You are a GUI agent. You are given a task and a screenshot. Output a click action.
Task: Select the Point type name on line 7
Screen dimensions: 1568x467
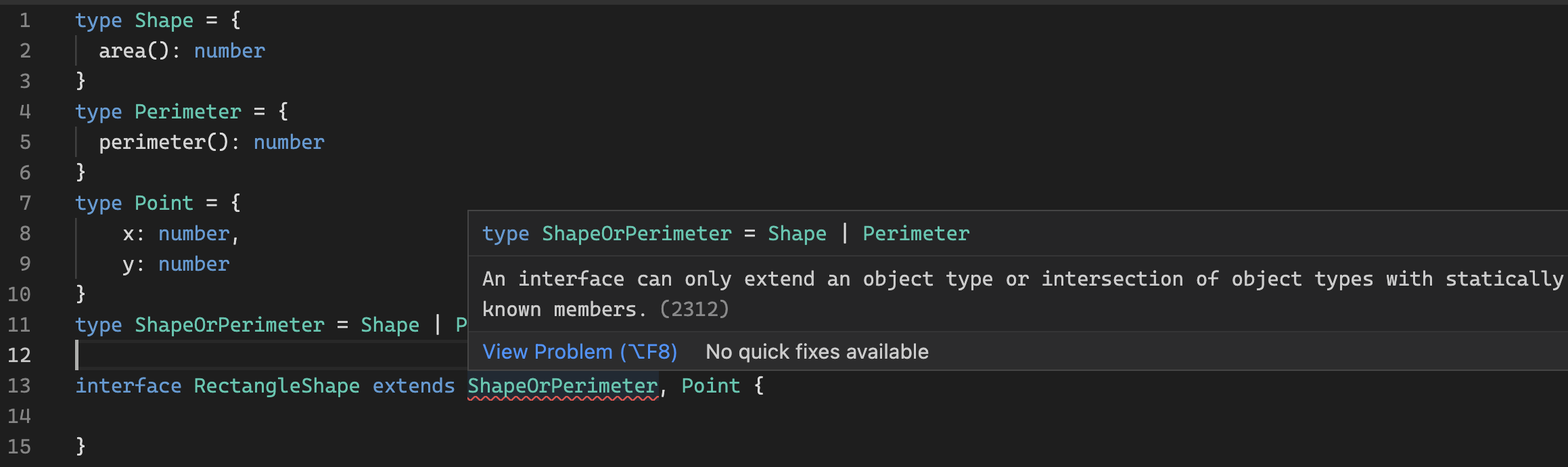tap(164, 203)
